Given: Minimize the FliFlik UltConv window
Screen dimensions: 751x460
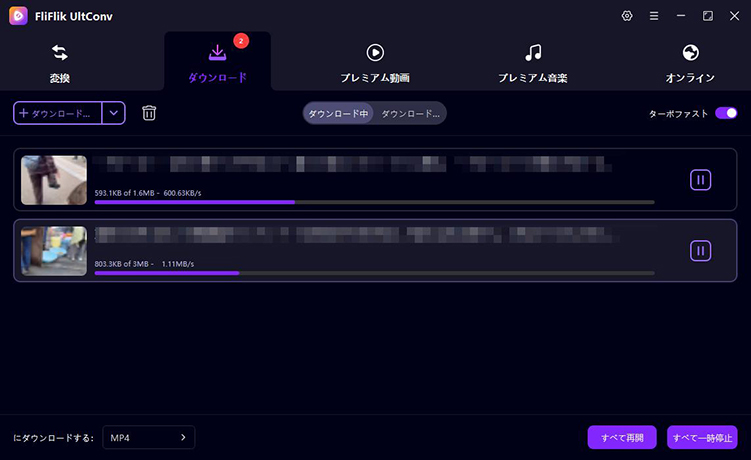Looking at the screenshot, I should (x=681, y=16).
